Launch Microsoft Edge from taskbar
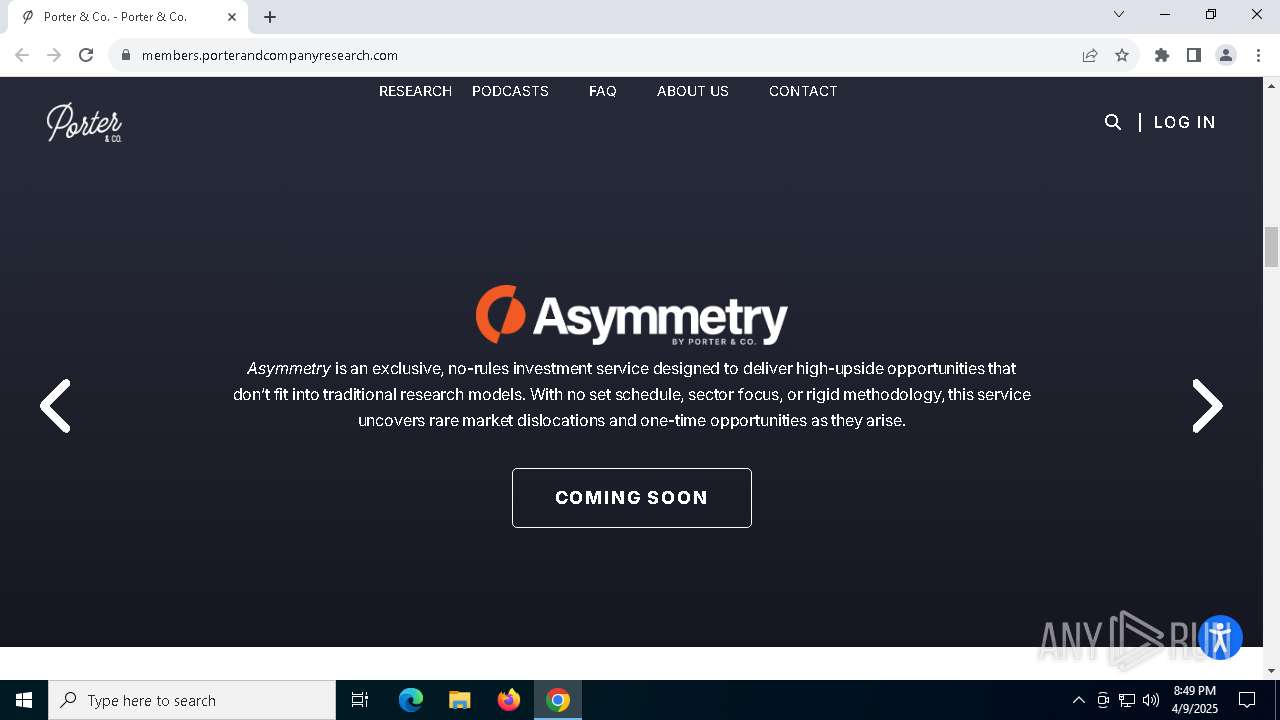Viewport: 1280px width, 720px height. pyautogui.click(x=411, y=700)
